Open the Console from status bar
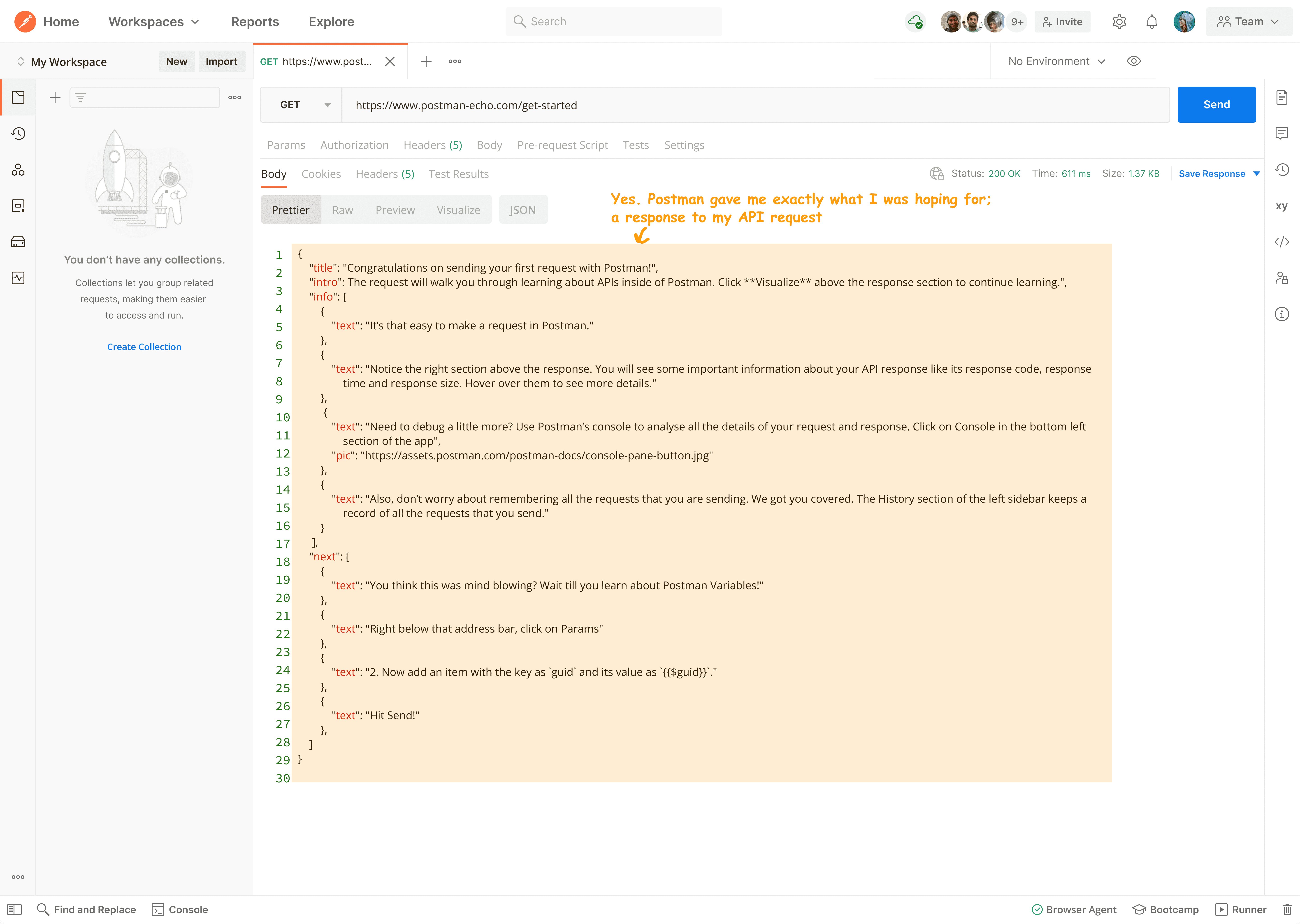Image resolution: width=1300 pixels, height=924 pixels. point(180,910)
